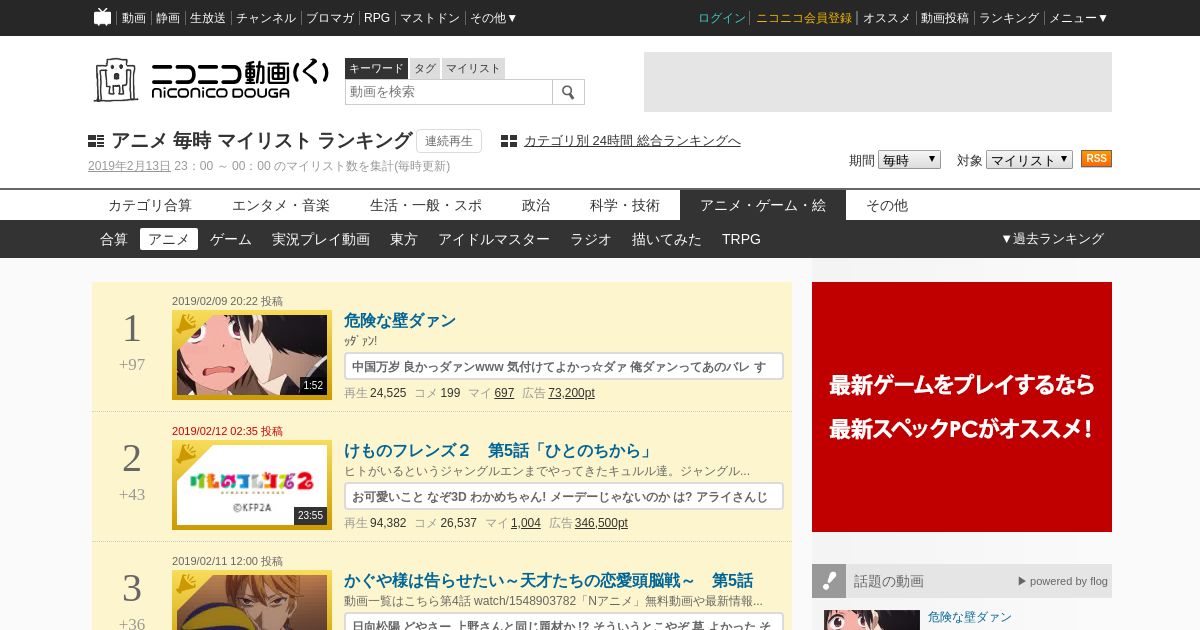Image resolution: width=1200 pixels, height=630 pixels.
Task: Click the TV icon in top bar
Action: (102, 17)
